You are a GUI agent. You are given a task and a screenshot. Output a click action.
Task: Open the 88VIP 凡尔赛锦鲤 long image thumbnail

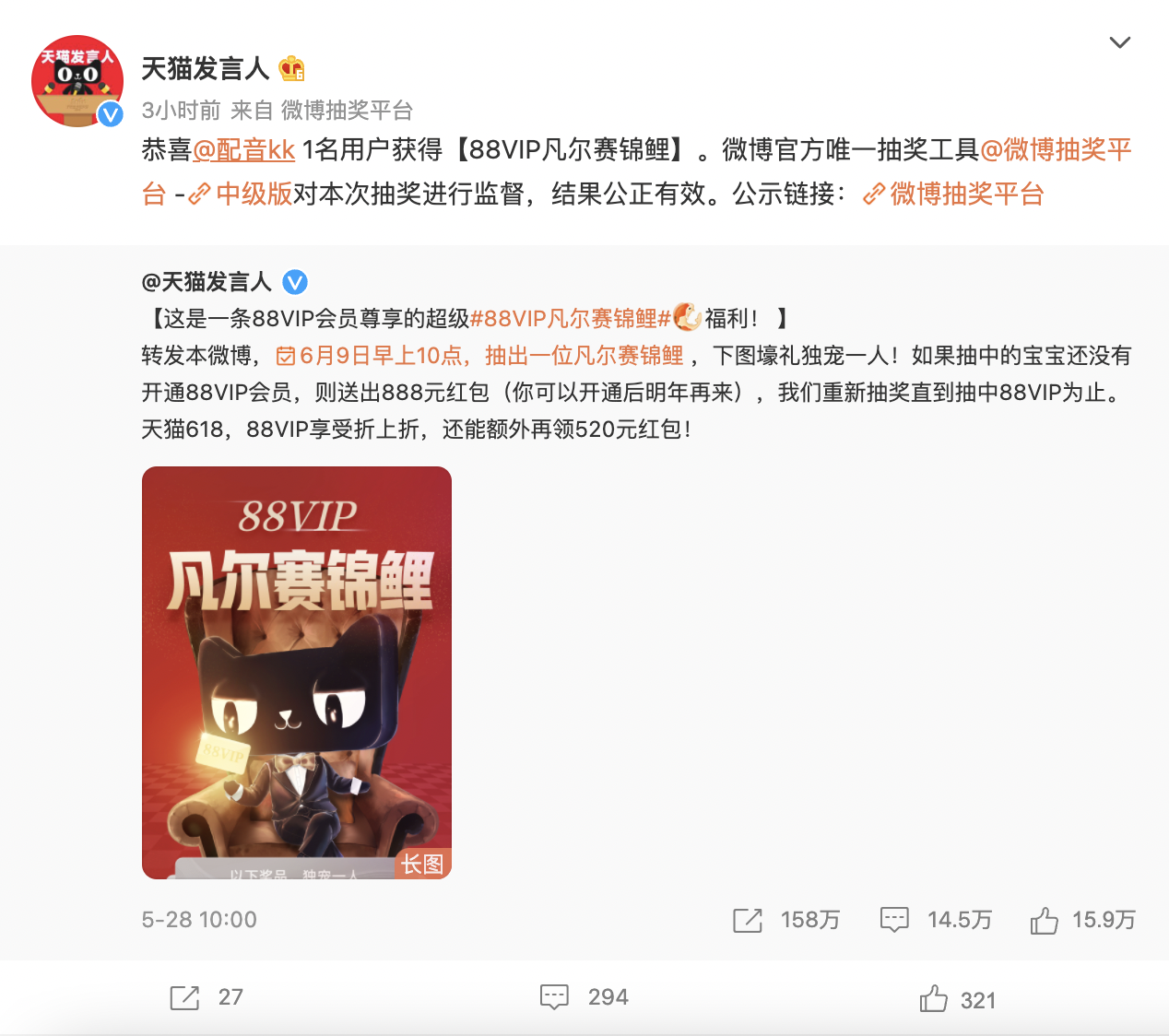pos(297,673)
